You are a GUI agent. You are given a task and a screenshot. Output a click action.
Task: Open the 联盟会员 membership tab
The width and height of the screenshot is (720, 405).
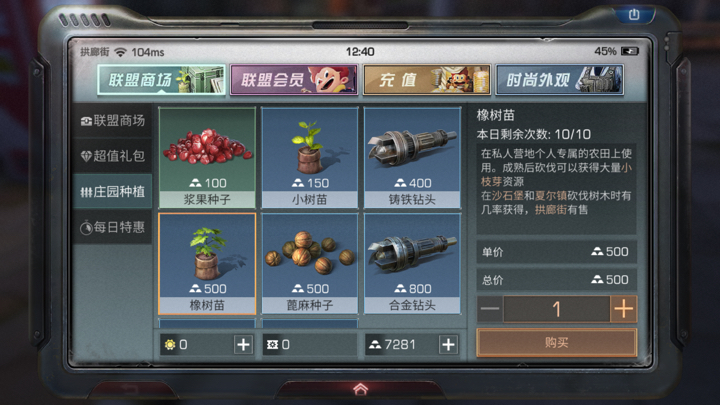(x=294, y=80)
